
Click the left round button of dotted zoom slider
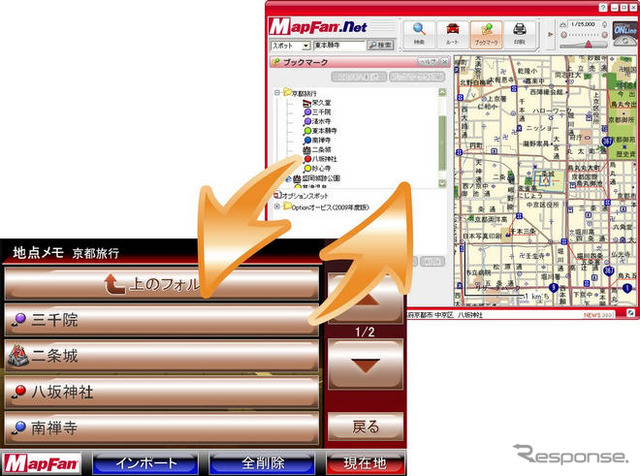564,35
